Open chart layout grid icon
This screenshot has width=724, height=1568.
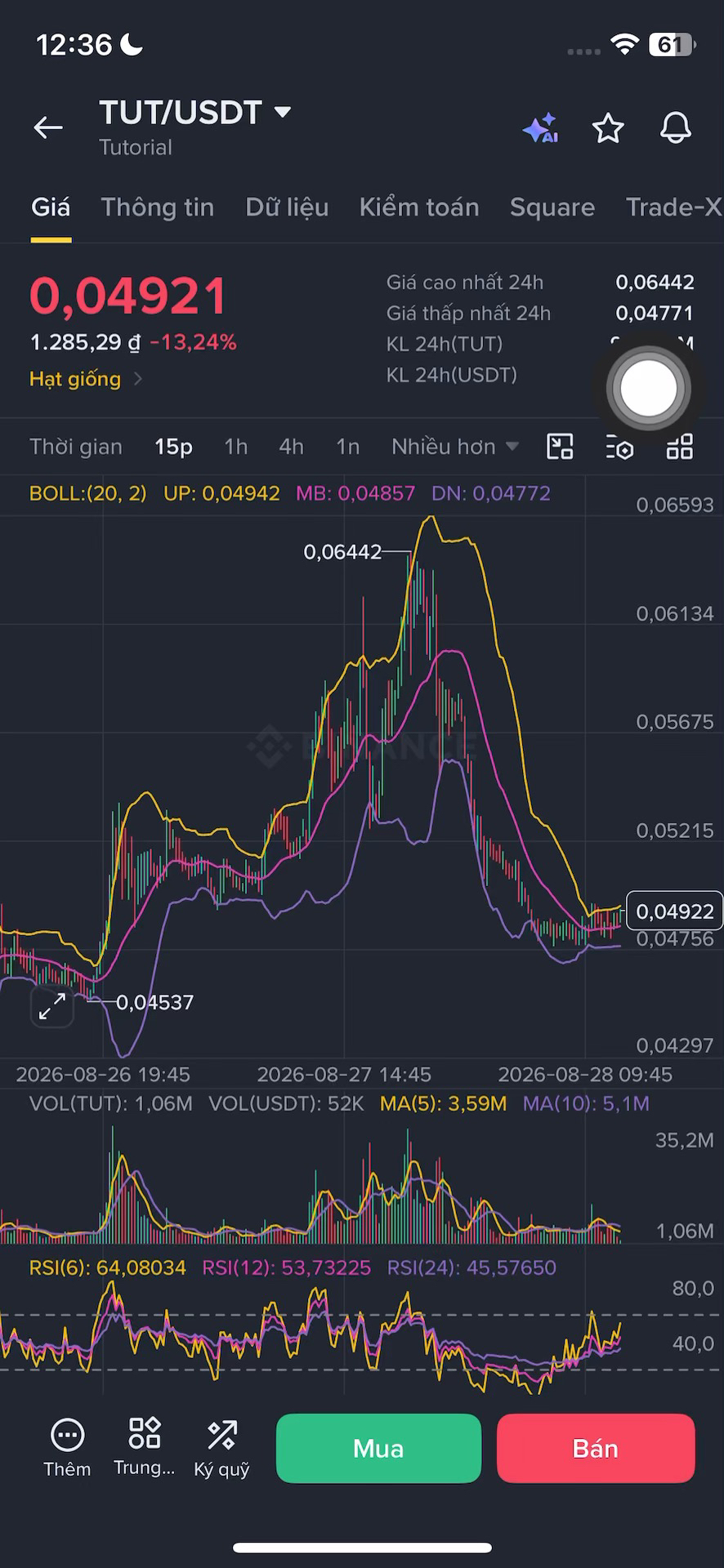[x=680, y=447]
